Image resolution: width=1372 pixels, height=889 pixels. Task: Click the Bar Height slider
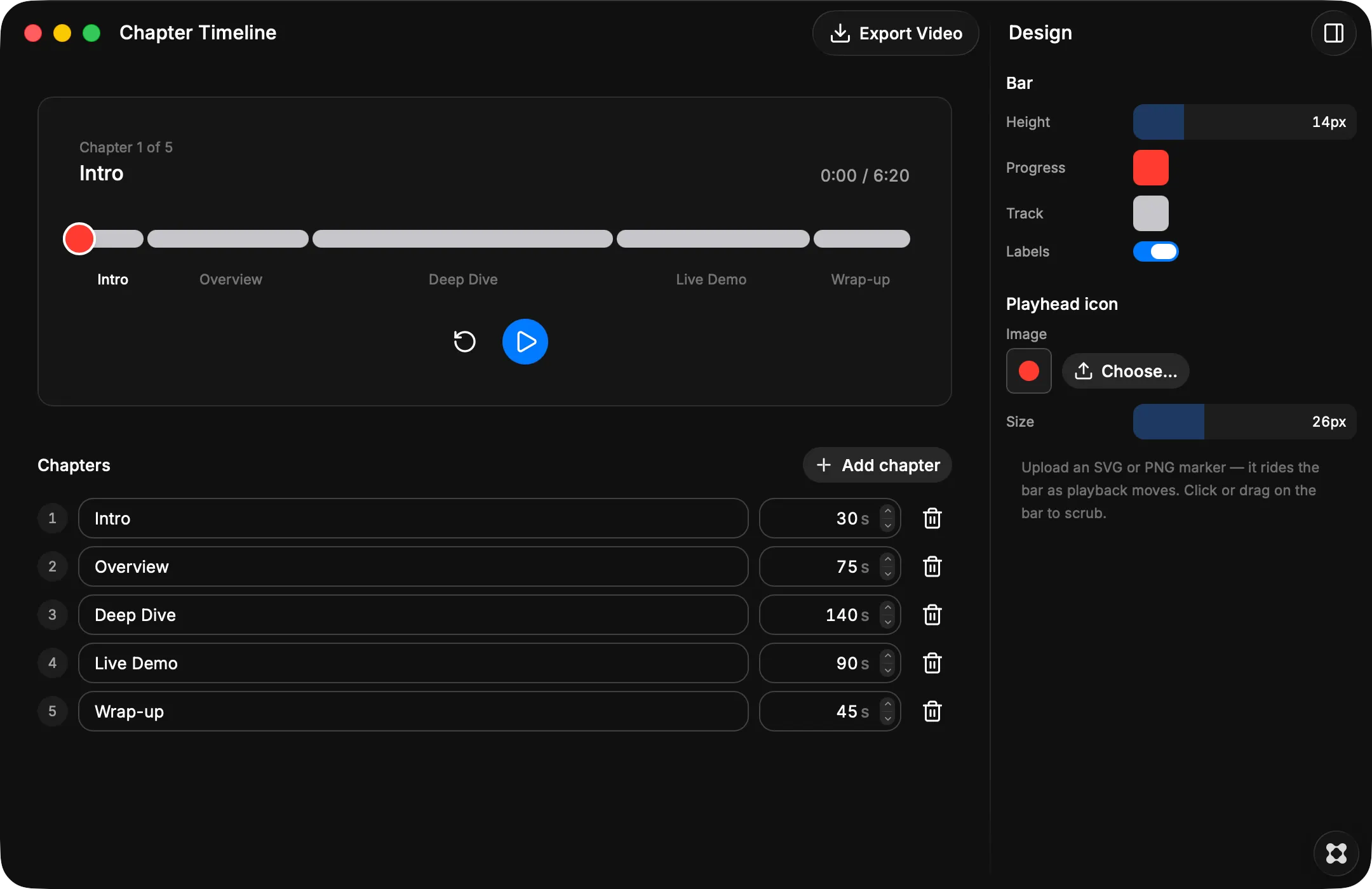[1245, 122]
